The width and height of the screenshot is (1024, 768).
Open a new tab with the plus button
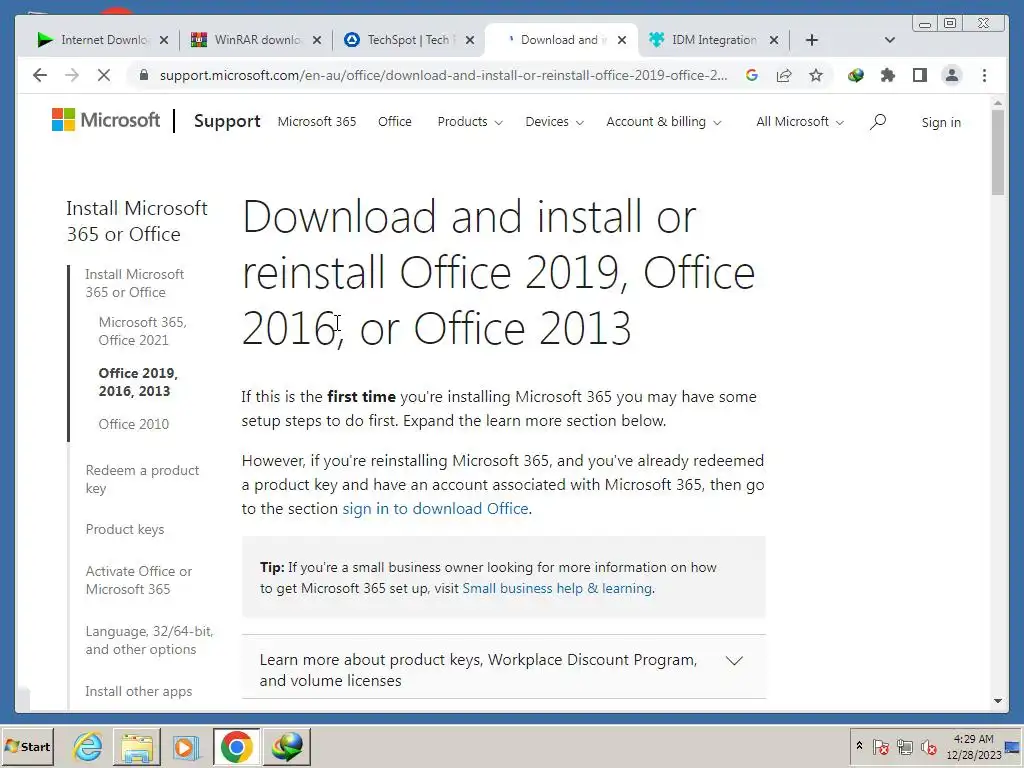[x=812, y=40]
